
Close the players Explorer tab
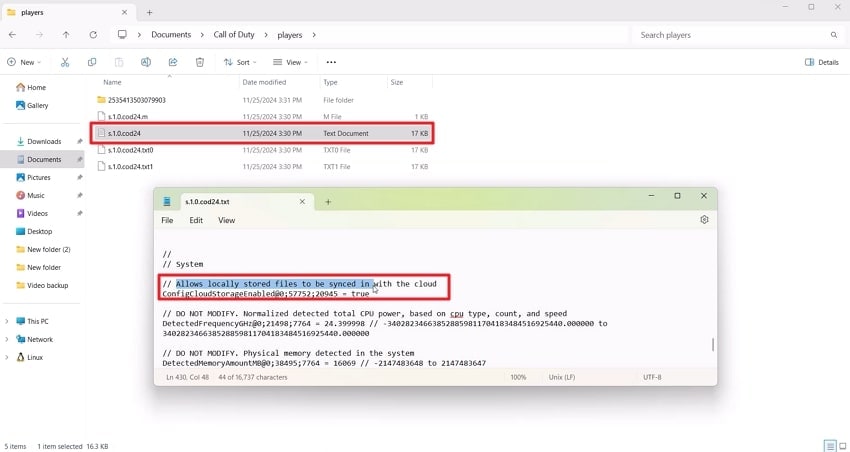[124, 12]
